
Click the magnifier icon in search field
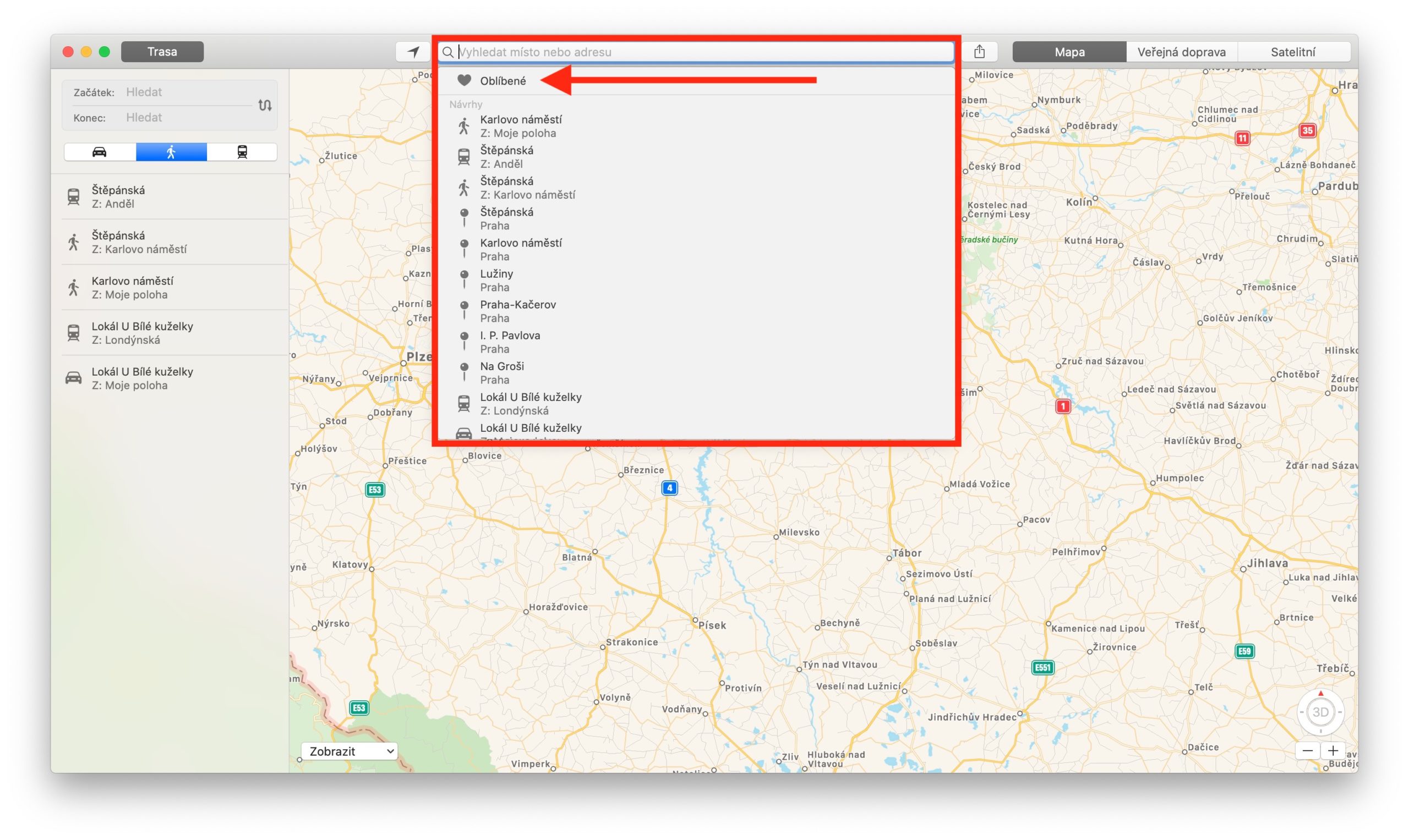click(x=447, y=52)
